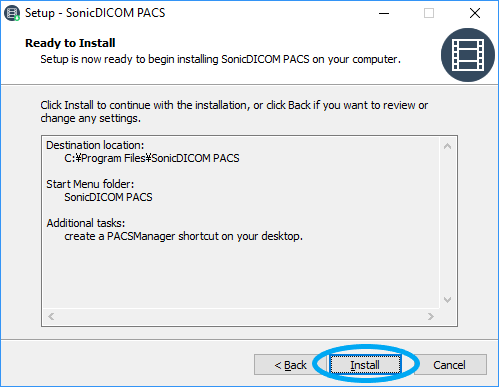Click the left arrow of the horizontal scrollbar

click(51, 316)
